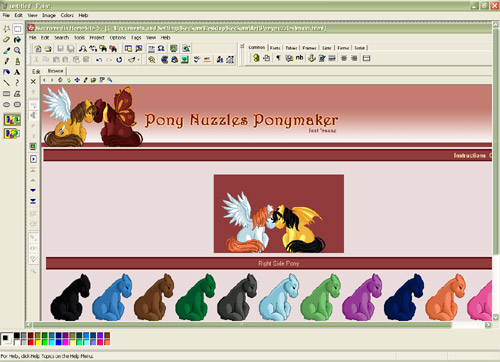The width and height of the screenshot is (500, 362).
Task: Select the Ellipse shape tool
Action: click(6, 104)
